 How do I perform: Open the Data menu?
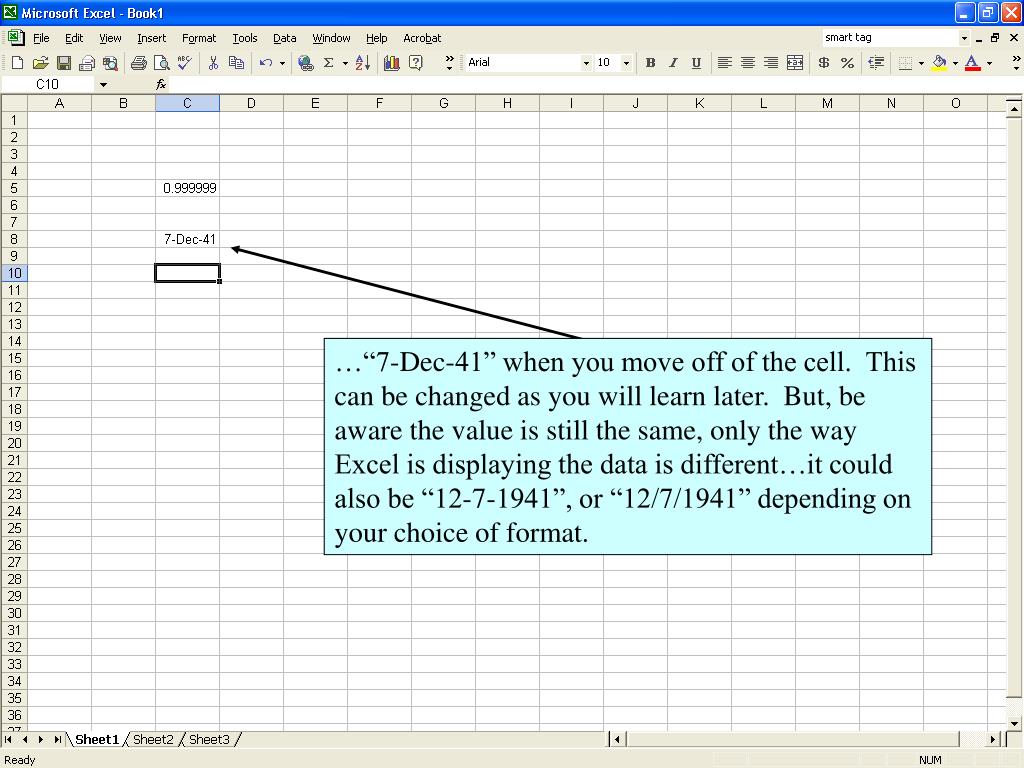284,38
